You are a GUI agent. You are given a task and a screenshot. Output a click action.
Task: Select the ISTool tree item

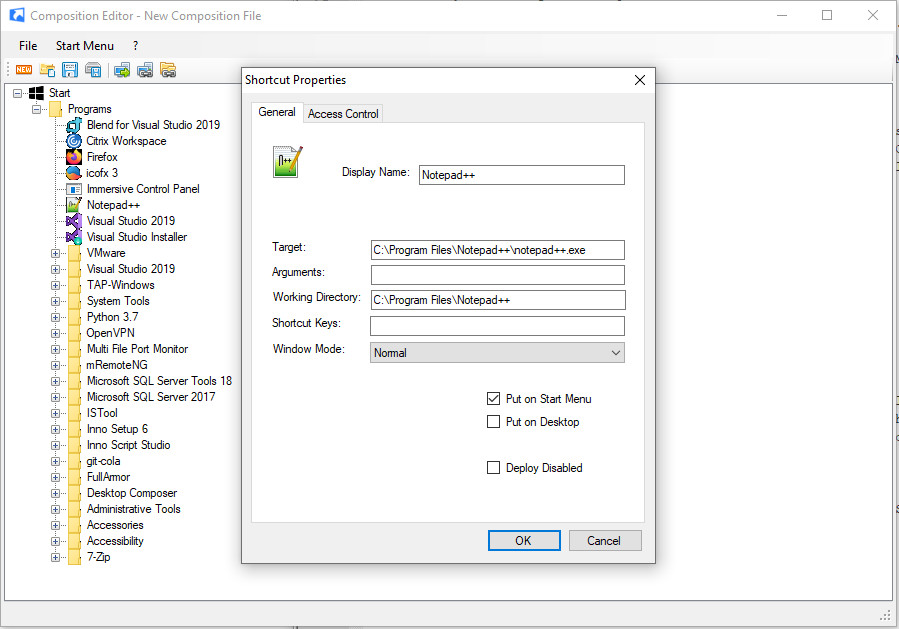(x=102, y=413)
